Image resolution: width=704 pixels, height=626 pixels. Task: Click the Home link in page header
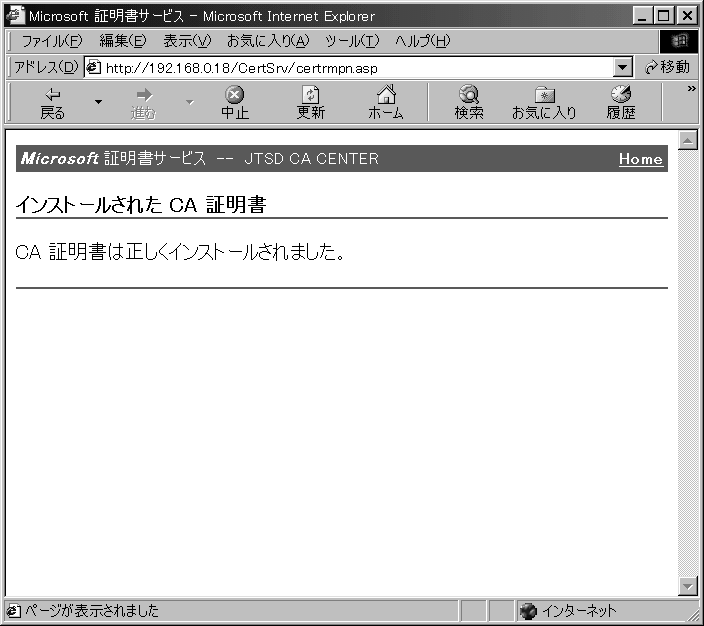640,159
